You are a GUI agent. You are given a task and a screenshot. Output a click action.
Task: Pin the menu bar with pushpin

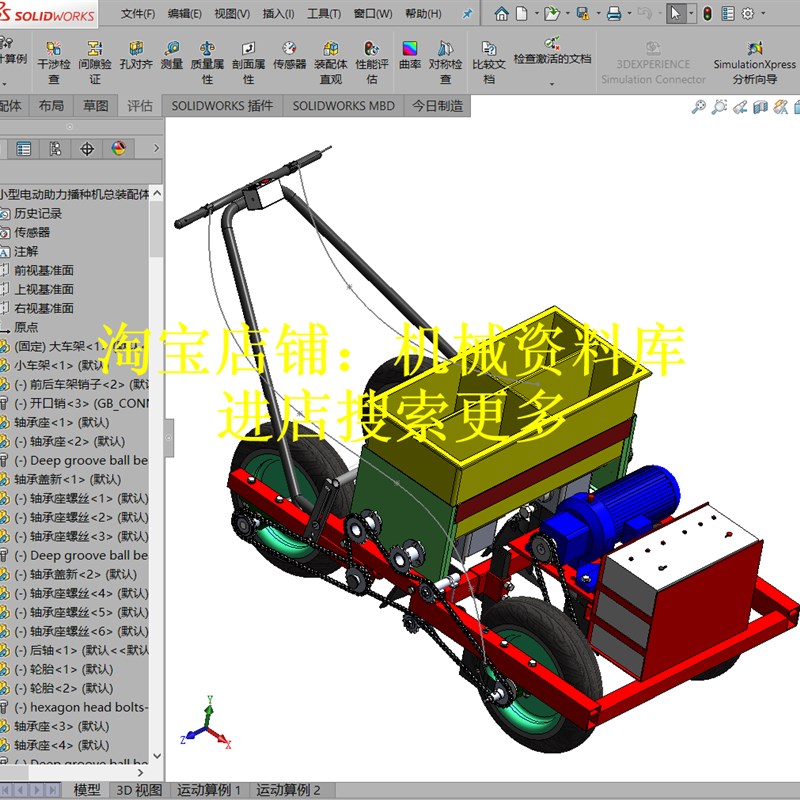coord(467,14)
